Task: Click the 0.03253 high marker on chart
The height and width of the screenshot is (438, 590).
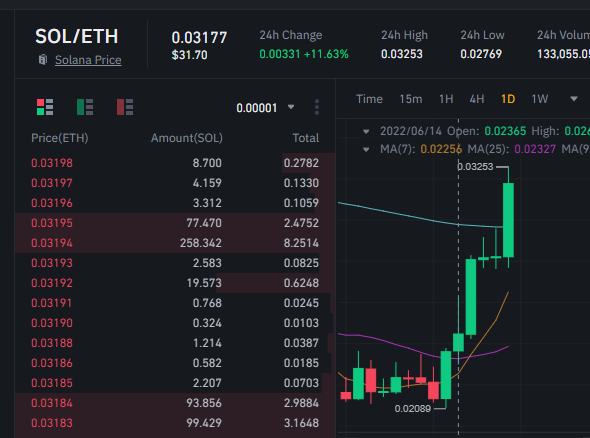Action: point(475,167)
